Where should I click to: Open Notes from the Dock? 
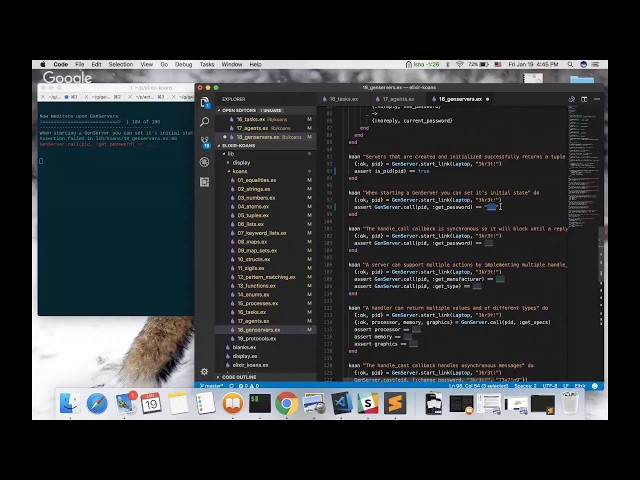coord(178,404)
